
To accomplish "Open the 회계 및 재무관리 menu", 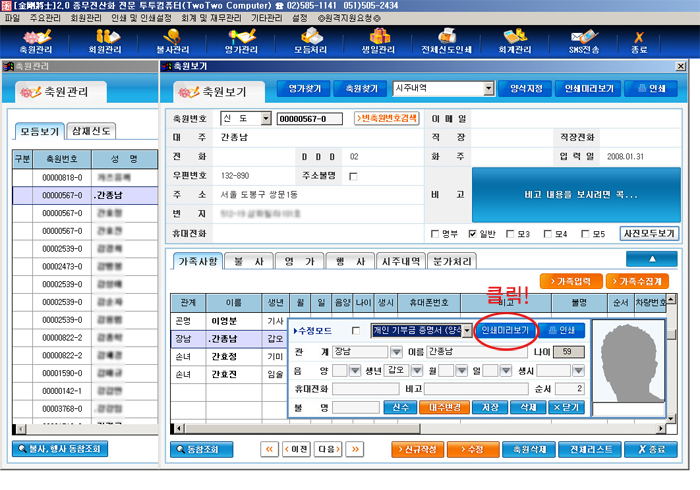I will (211, 18).
